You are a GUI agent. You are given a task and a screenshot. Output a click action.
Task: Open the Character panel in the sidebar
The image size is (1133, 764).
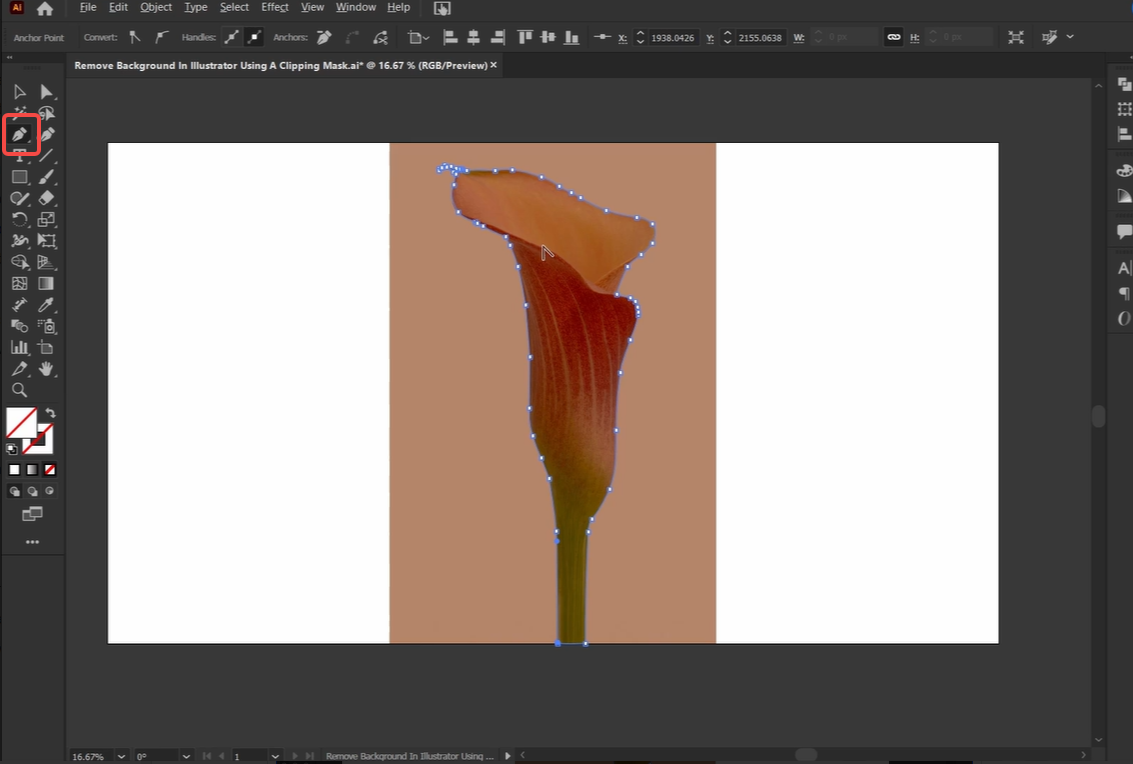(x=1122, y=267)
